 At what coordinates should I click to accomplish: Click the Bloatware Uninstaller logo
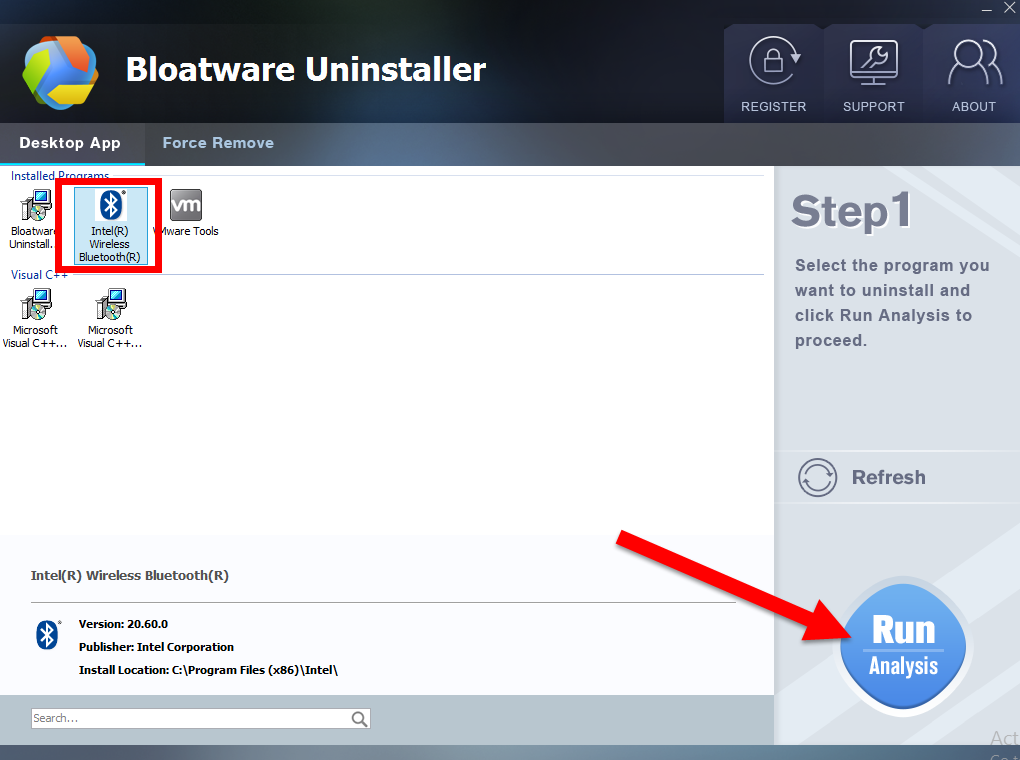pyautogui.click(x=60, y=72)
